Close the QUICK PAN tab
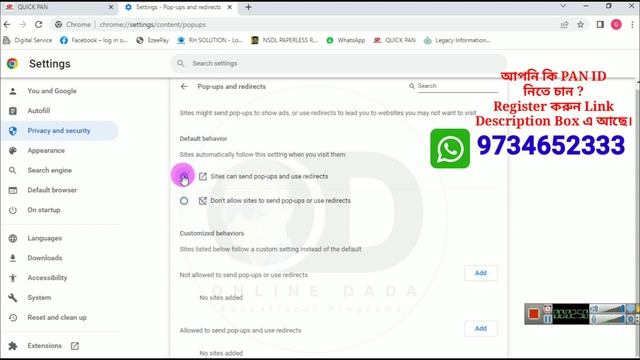This screenshot has height=360, width=640. click(x=111, y=7)
